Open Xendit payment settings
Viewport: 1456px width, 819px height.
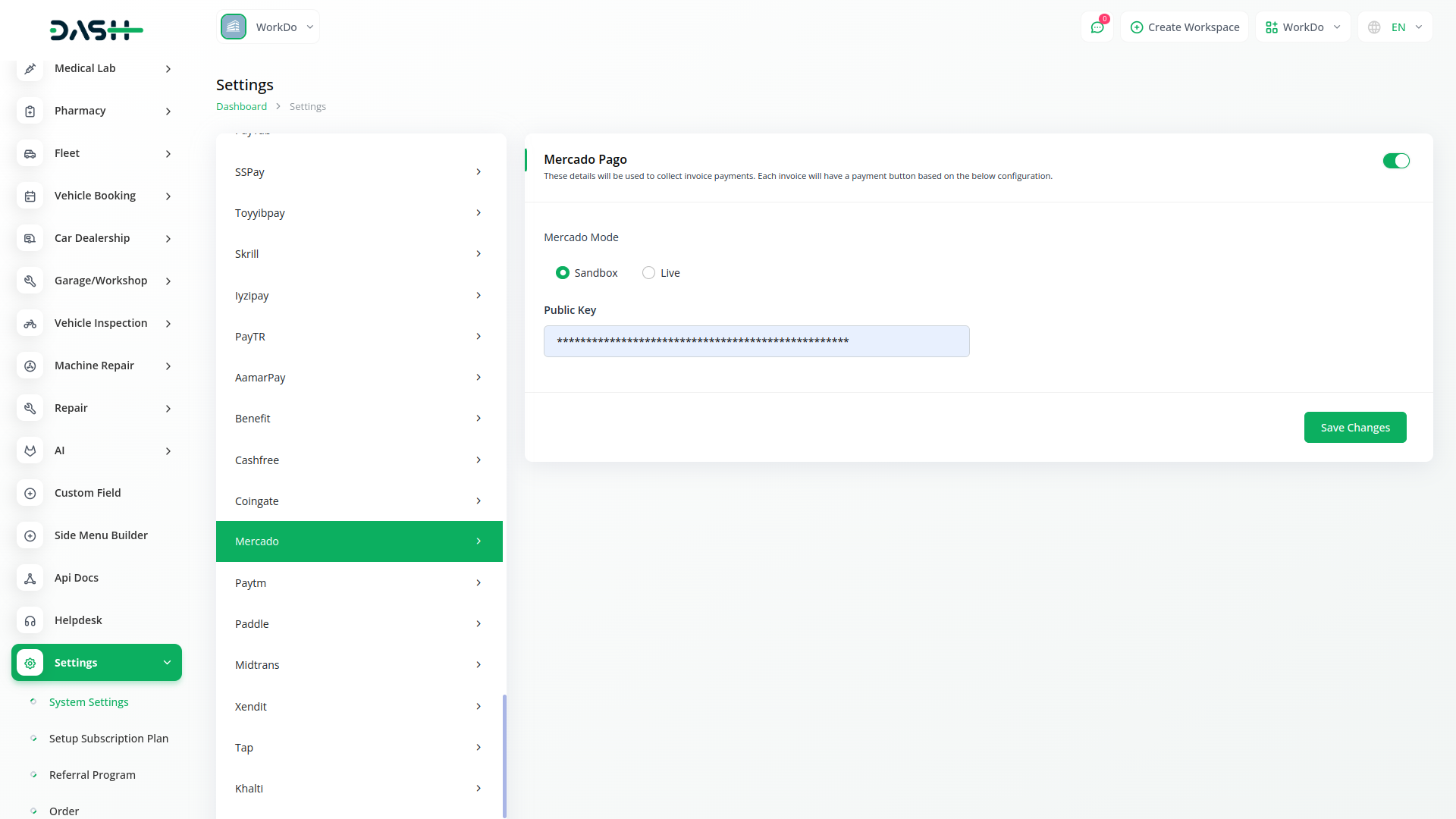tap(359, 707)
